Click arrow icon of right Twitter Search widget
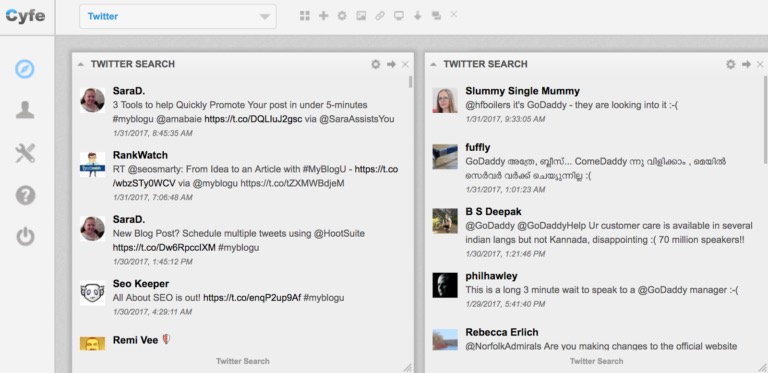This screenshot has width=768, height=373. point(746,64)
